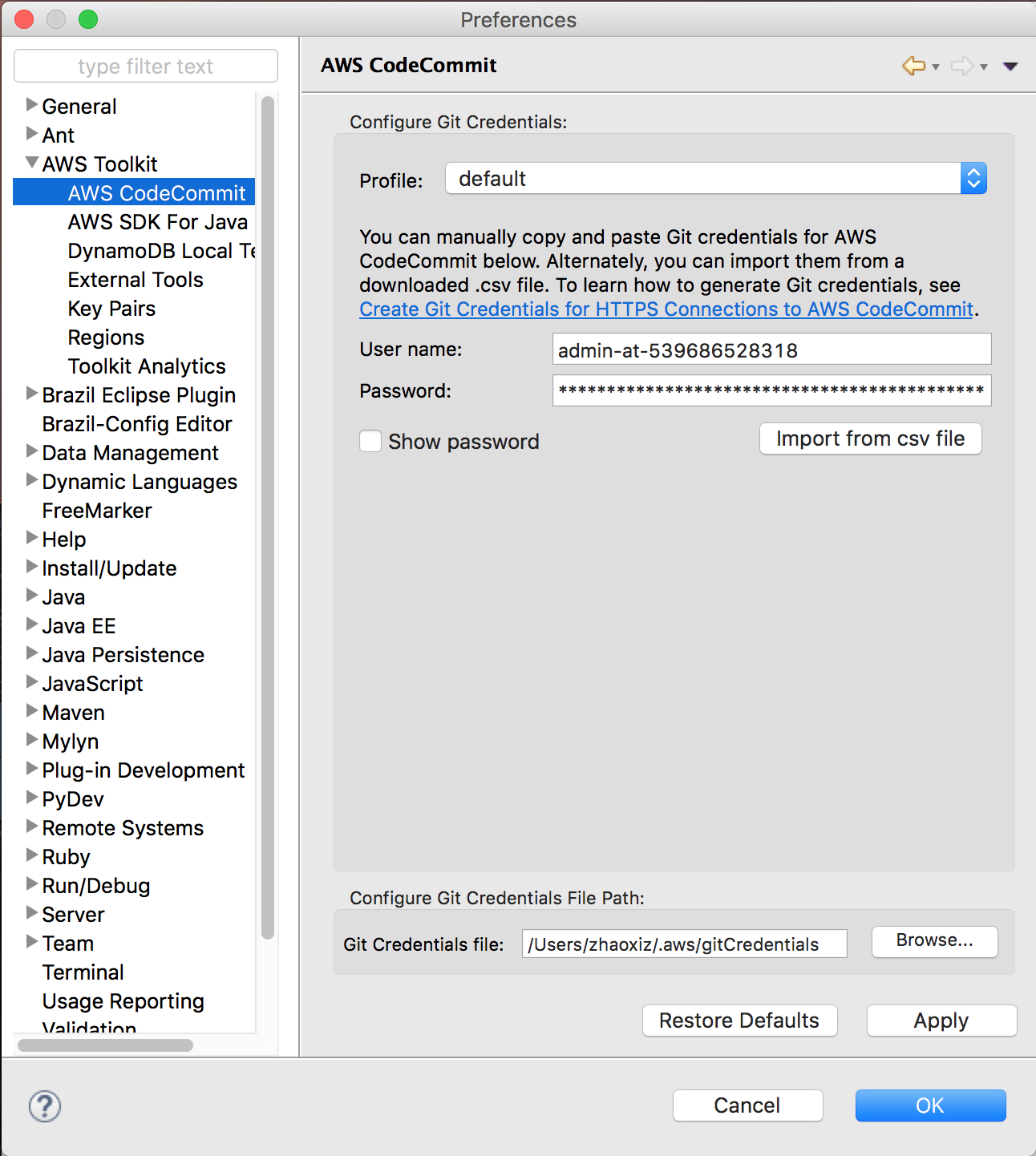Select Key Pairs in the sidebar
Image resolution: width=1036 pixels, height=1156 pixels.
111,308
